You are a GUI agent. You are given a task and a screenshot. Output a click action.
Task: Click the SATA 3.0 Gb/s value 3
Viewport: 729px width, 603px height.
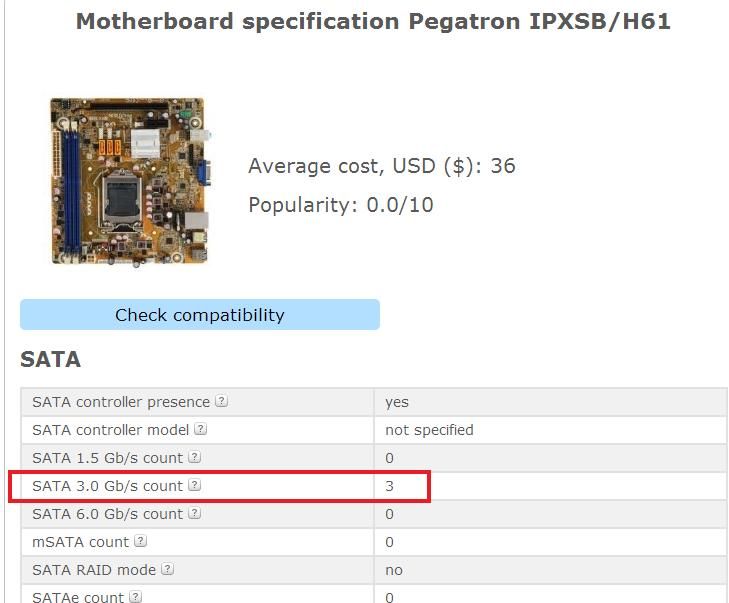(389, 486)
